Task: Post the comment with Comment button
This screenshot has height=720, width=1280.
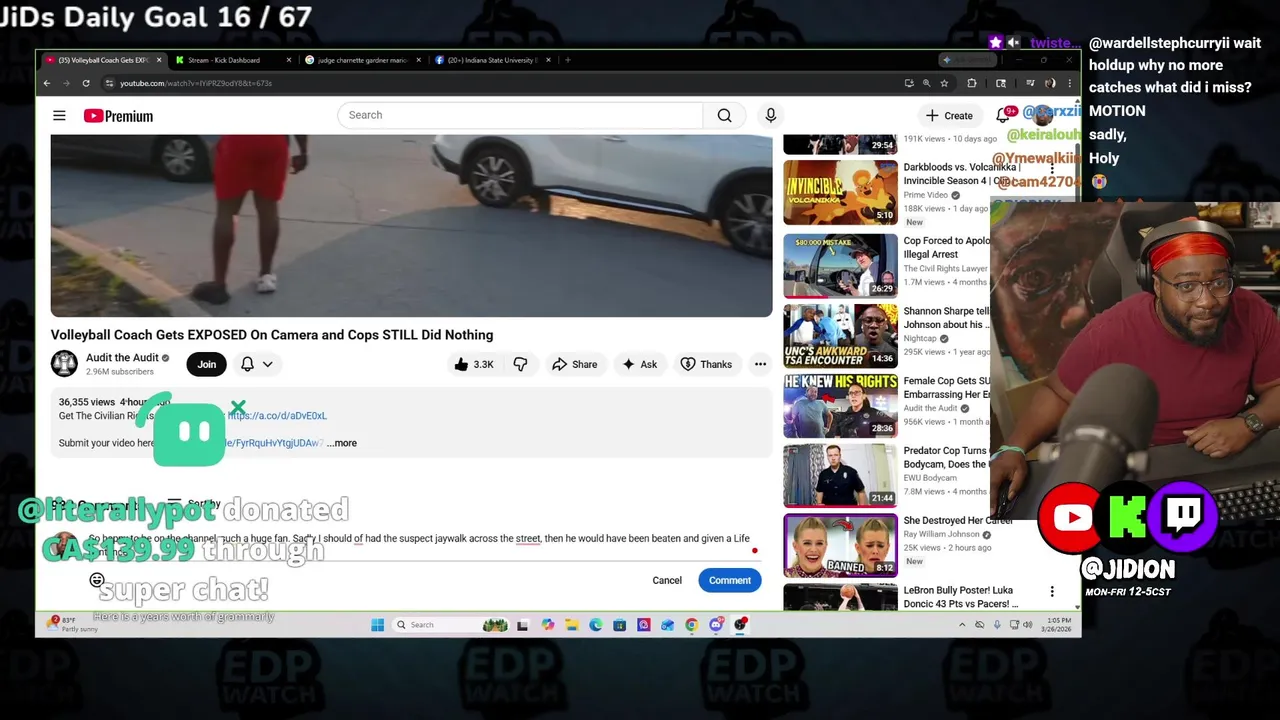Action: pyautogui.click(x=730, y=580)
